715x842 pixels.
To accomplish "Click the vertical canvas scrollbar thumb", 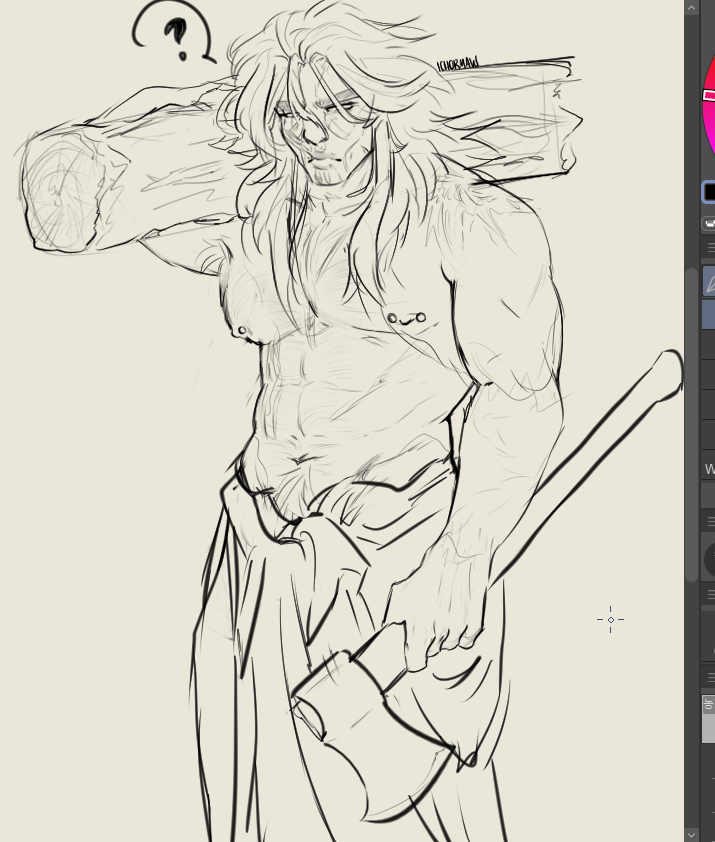I will coord(691,424).
